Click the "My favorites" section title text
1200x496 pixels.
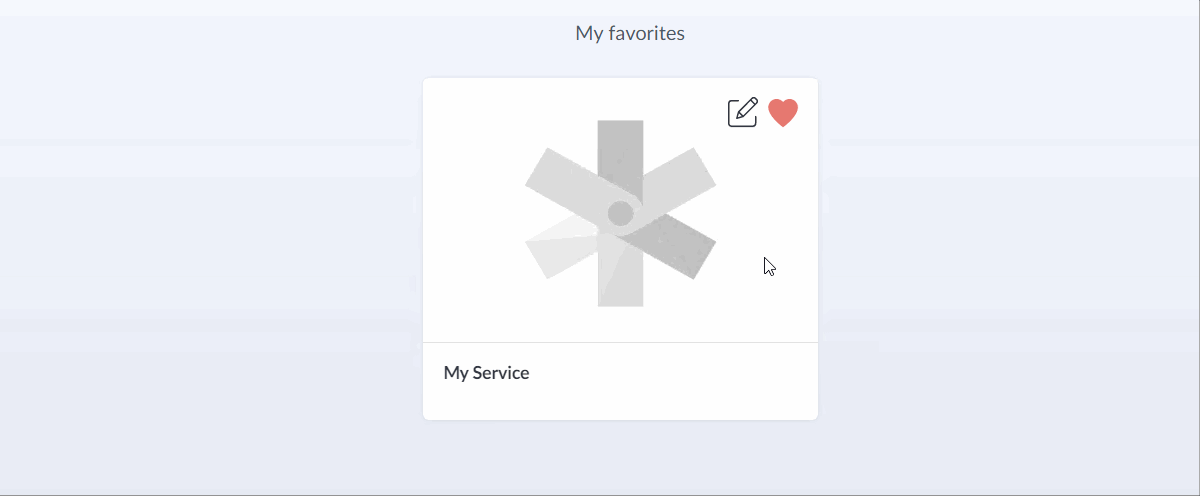[x=630, y=33]
